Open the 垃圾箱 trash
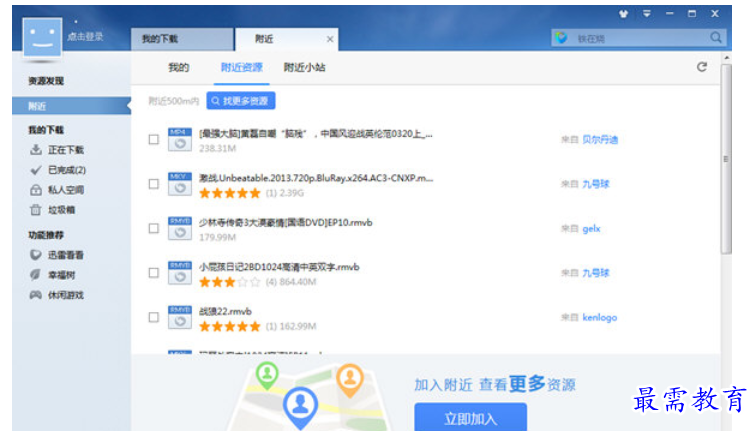 pyautogui.click(x=61, y=210)
